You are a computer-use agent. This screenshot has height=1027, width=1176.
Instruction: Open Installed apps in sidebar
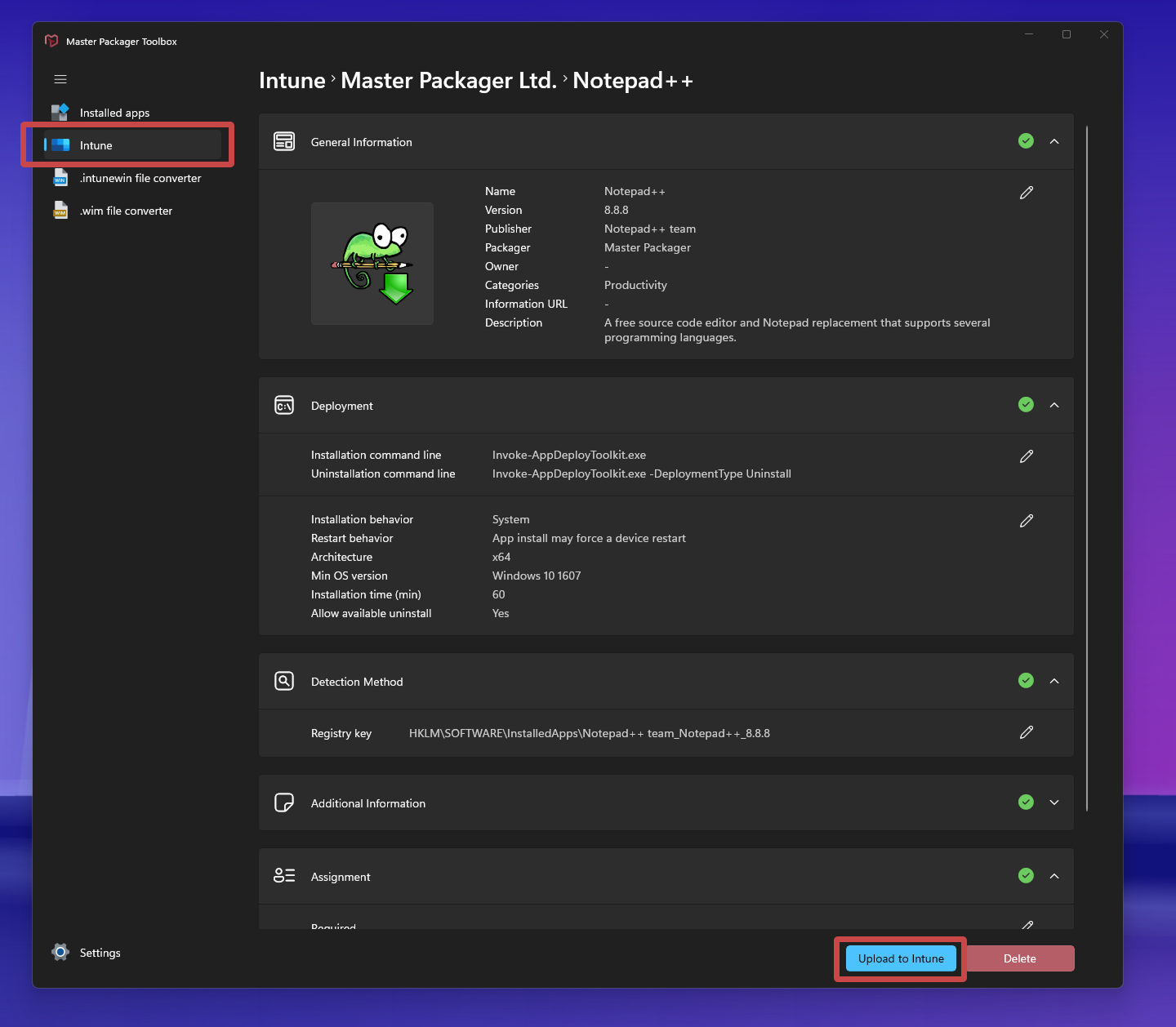pyautogui.click(x=114, y=113)
